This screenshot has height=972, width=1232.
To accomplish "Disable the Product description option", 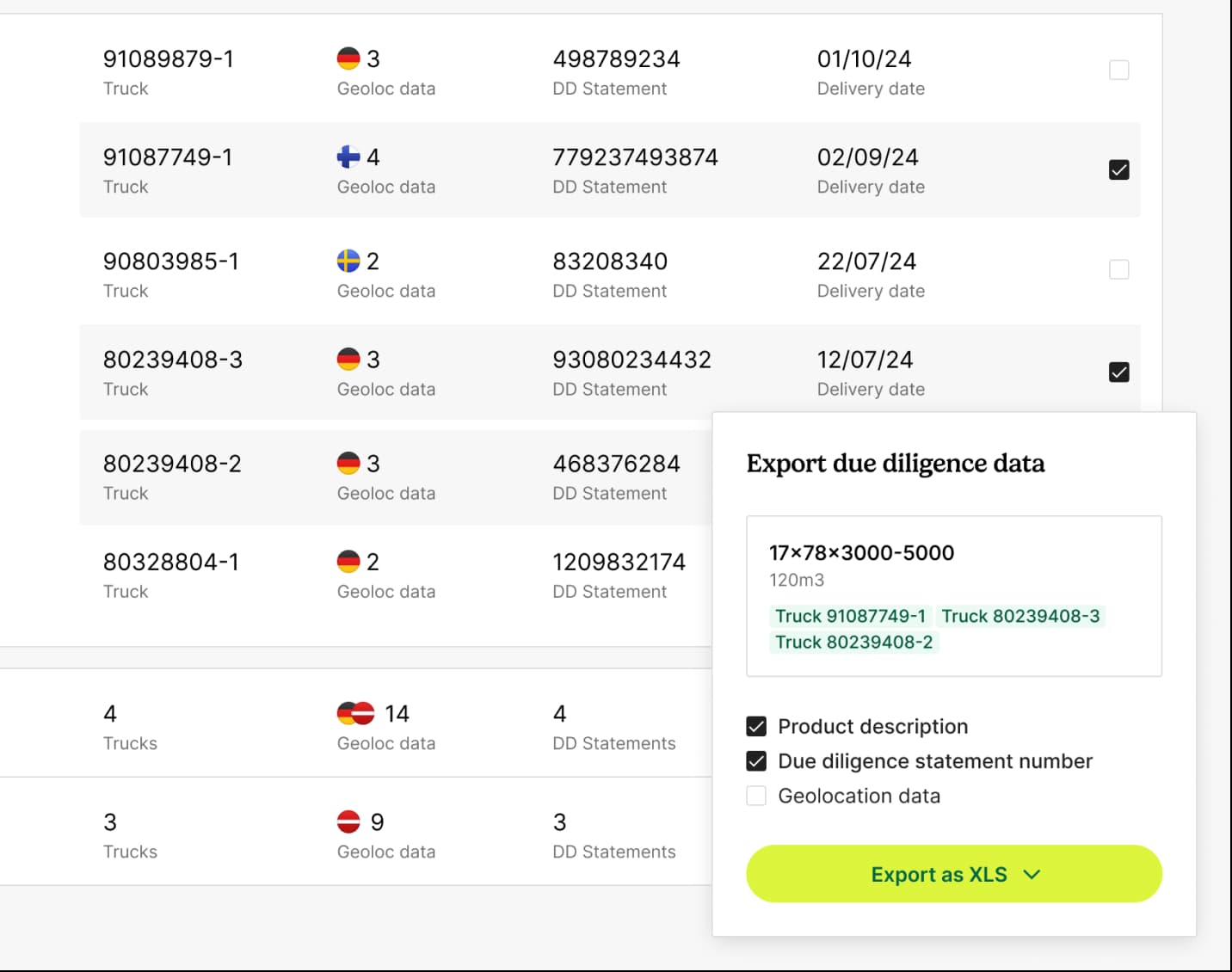I will (x=755, y=726).
